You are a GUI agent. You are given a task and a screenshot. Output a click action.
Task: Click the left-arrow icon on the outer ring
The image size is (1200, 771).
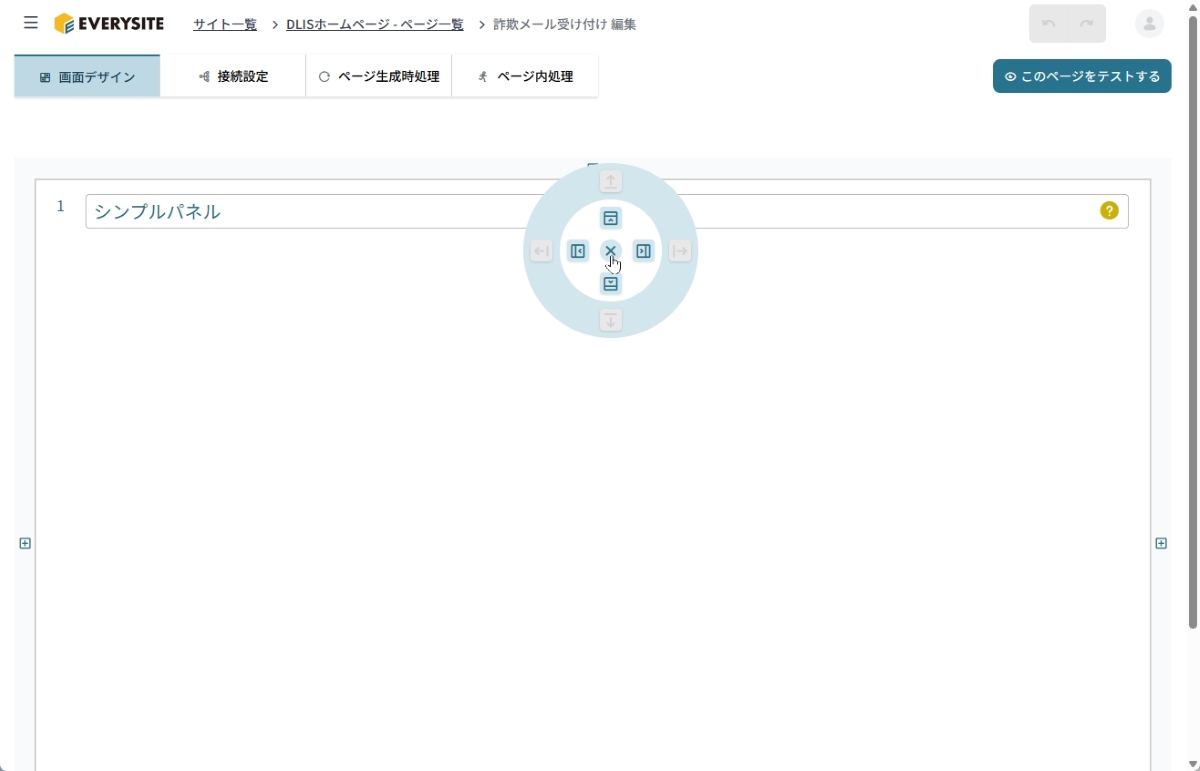(x=541, y=251)
